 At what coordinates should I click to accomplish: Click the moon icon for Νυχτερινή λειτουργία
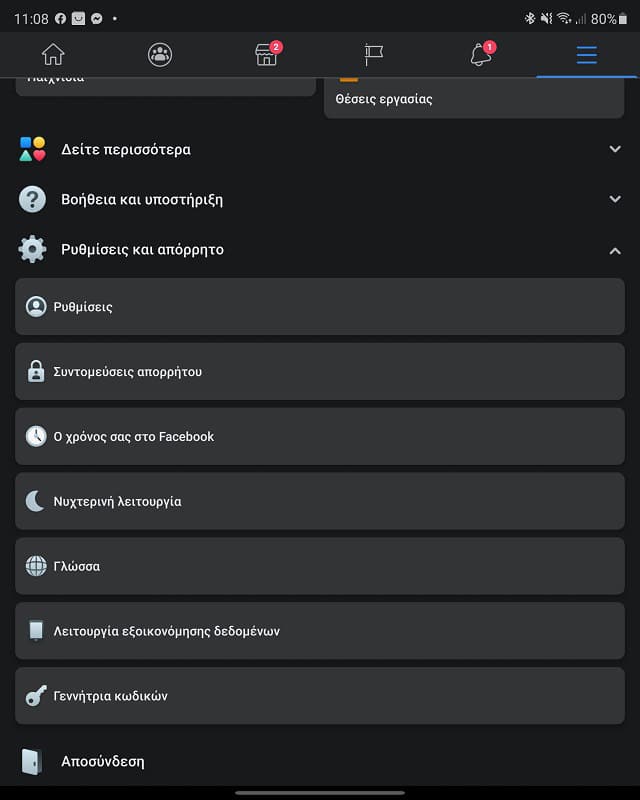36,501
